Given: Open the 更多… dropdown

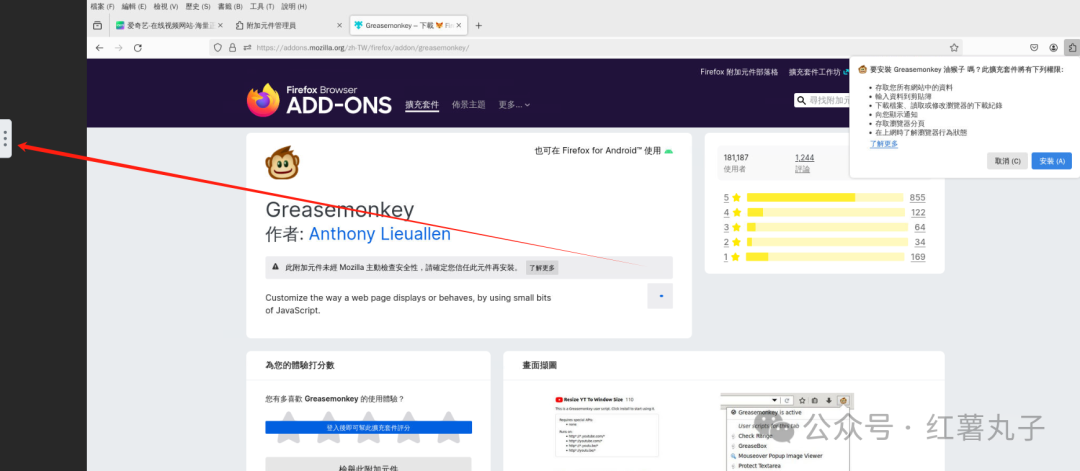Looking at the screenshot, I should (514, 105).
